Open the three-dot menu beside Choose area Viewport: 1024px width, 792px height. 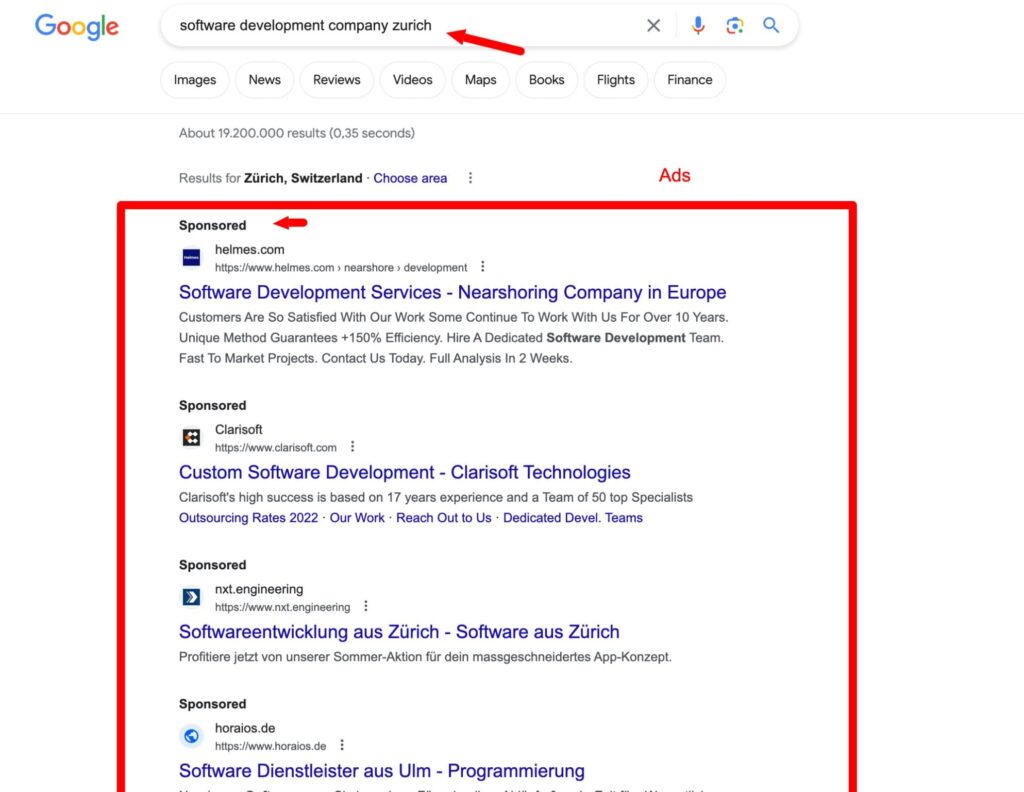click(x=470, y=178)
